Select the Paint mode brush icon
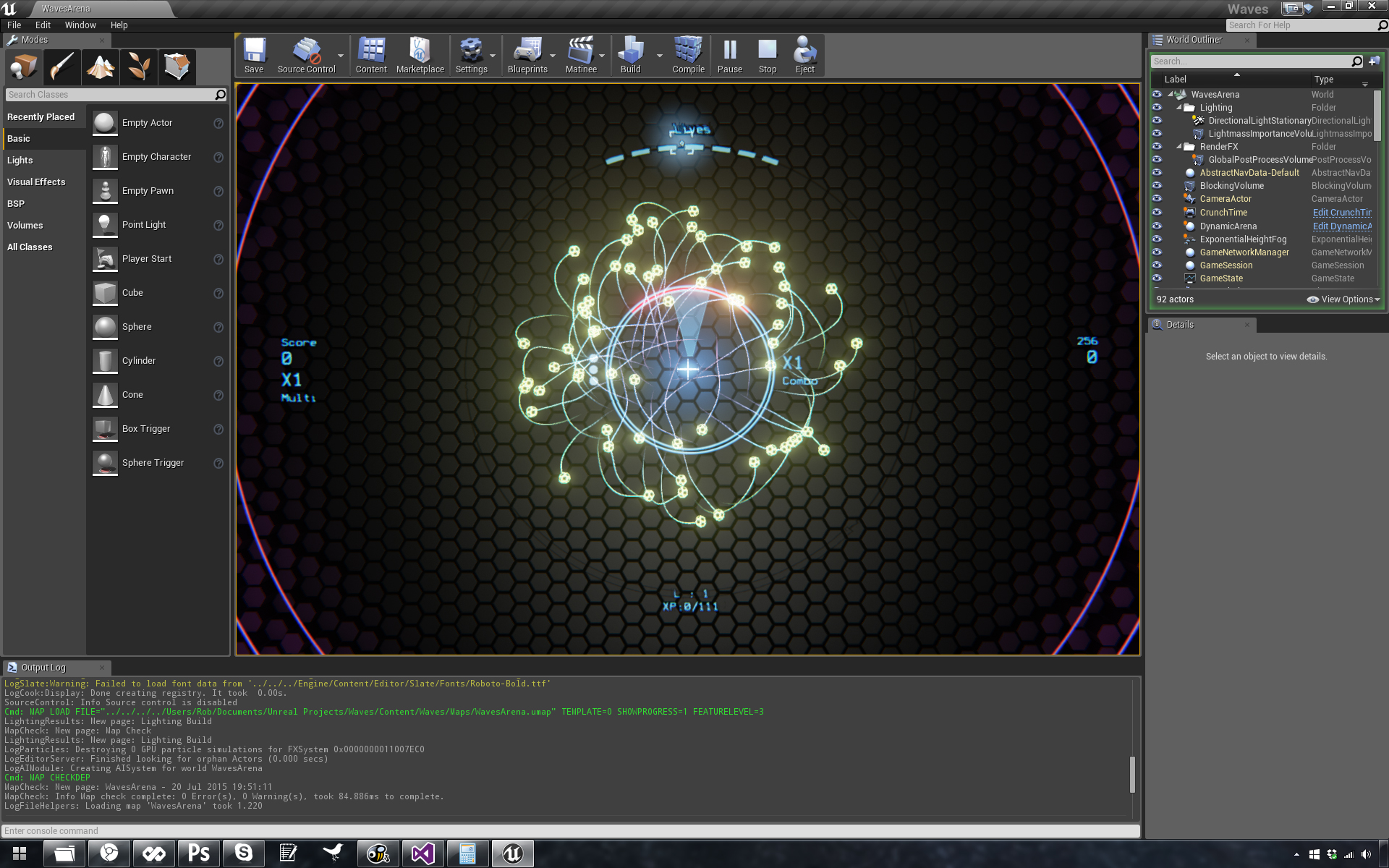Viewport: 1389px width, 868px height. tap(62, 67)
